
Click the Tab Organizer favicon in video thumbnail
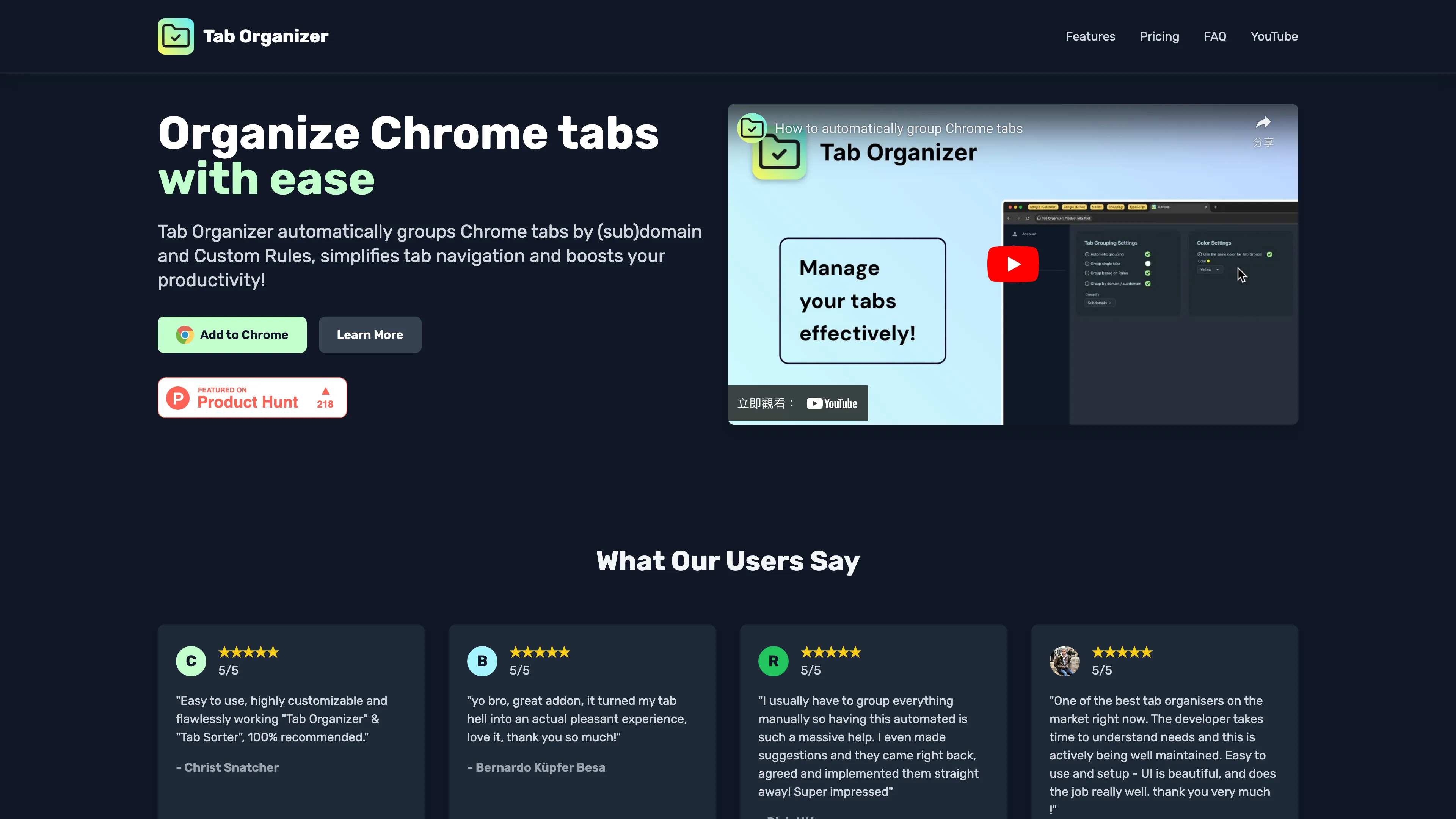752,128
